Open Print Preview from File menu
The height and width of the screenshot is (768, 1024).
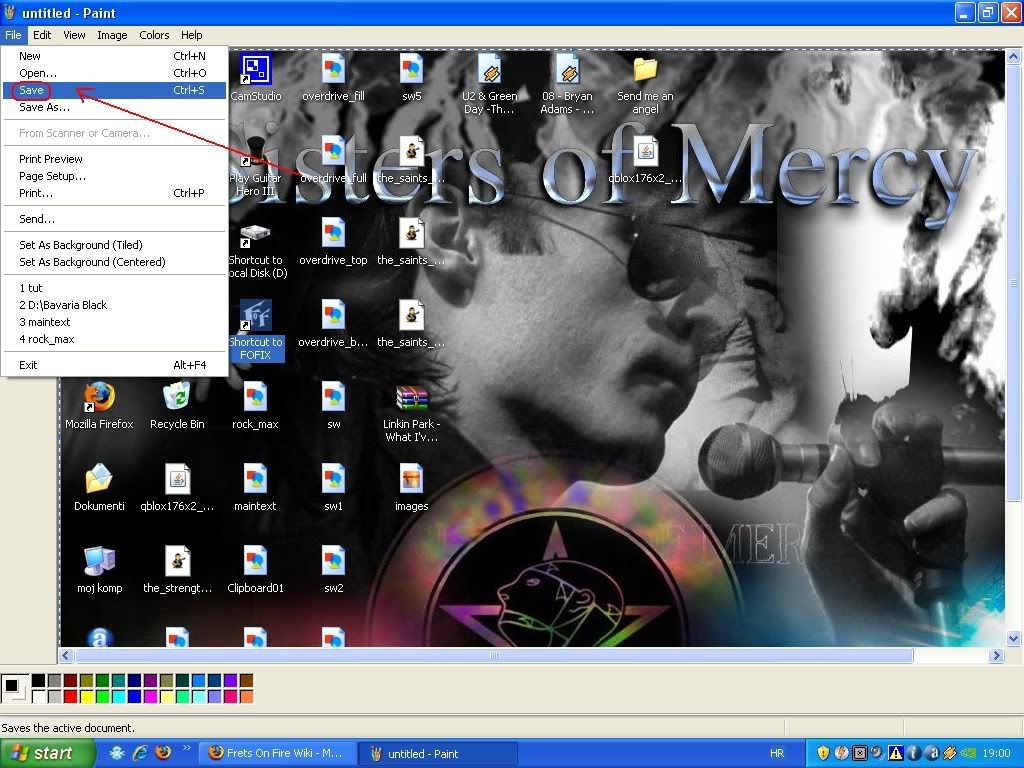[114, 159]
